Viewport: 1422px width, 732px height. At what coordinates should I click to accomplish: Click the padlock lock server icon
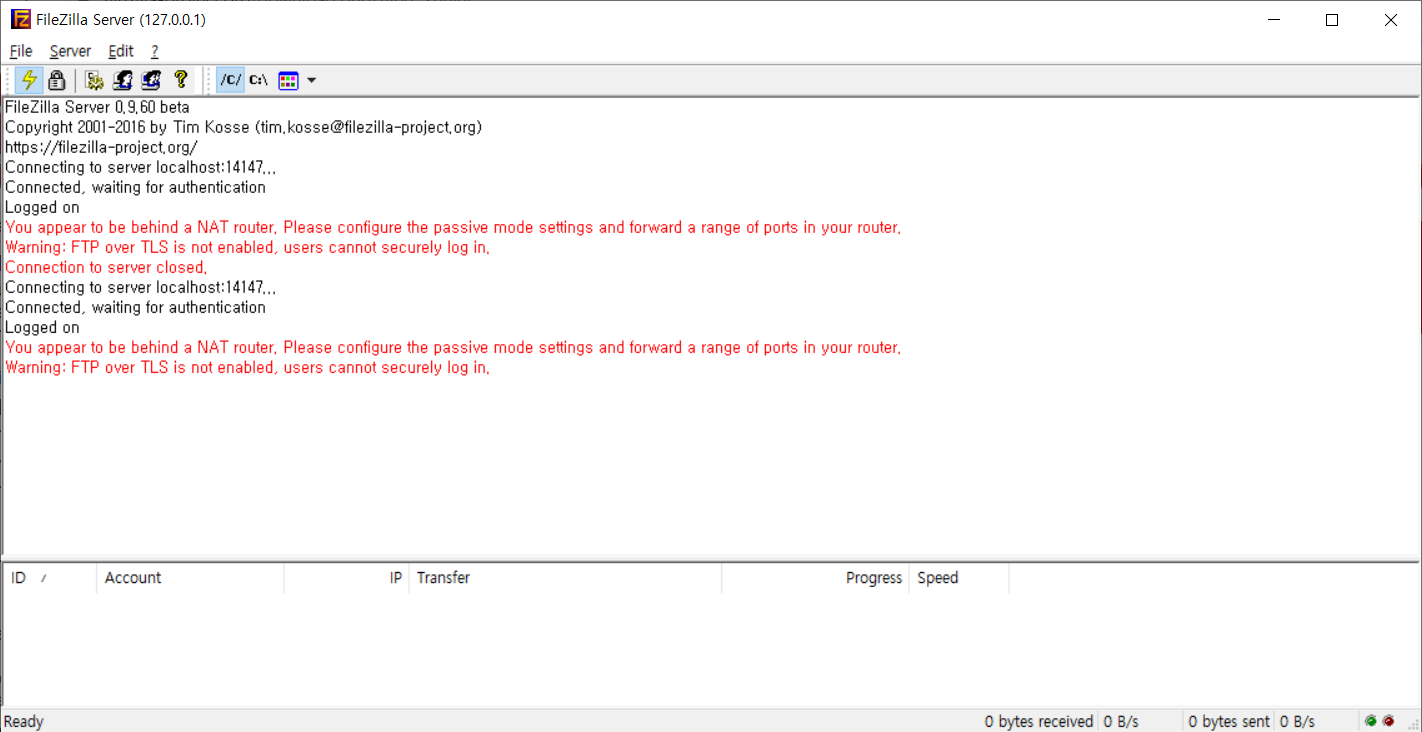(x=56, y=80)
